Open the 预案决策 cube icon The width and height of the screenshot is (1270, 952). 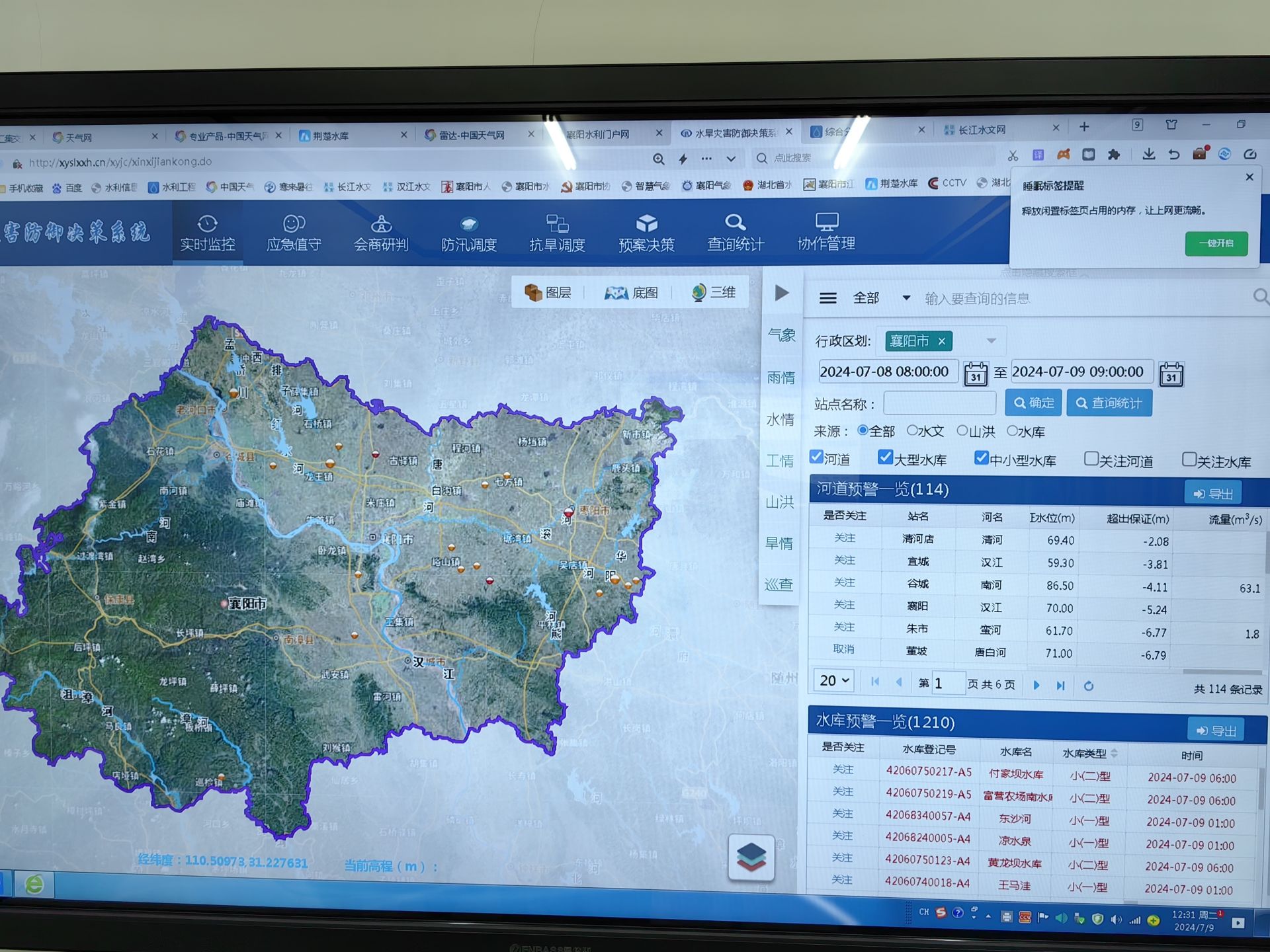(646, 223)
